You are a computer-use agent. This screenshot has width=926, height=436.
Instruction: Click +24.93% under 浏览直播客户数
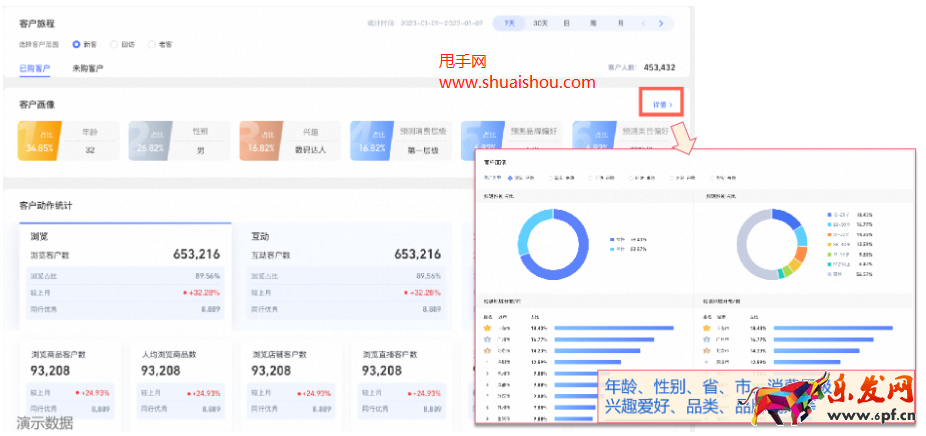click(423, 393)
